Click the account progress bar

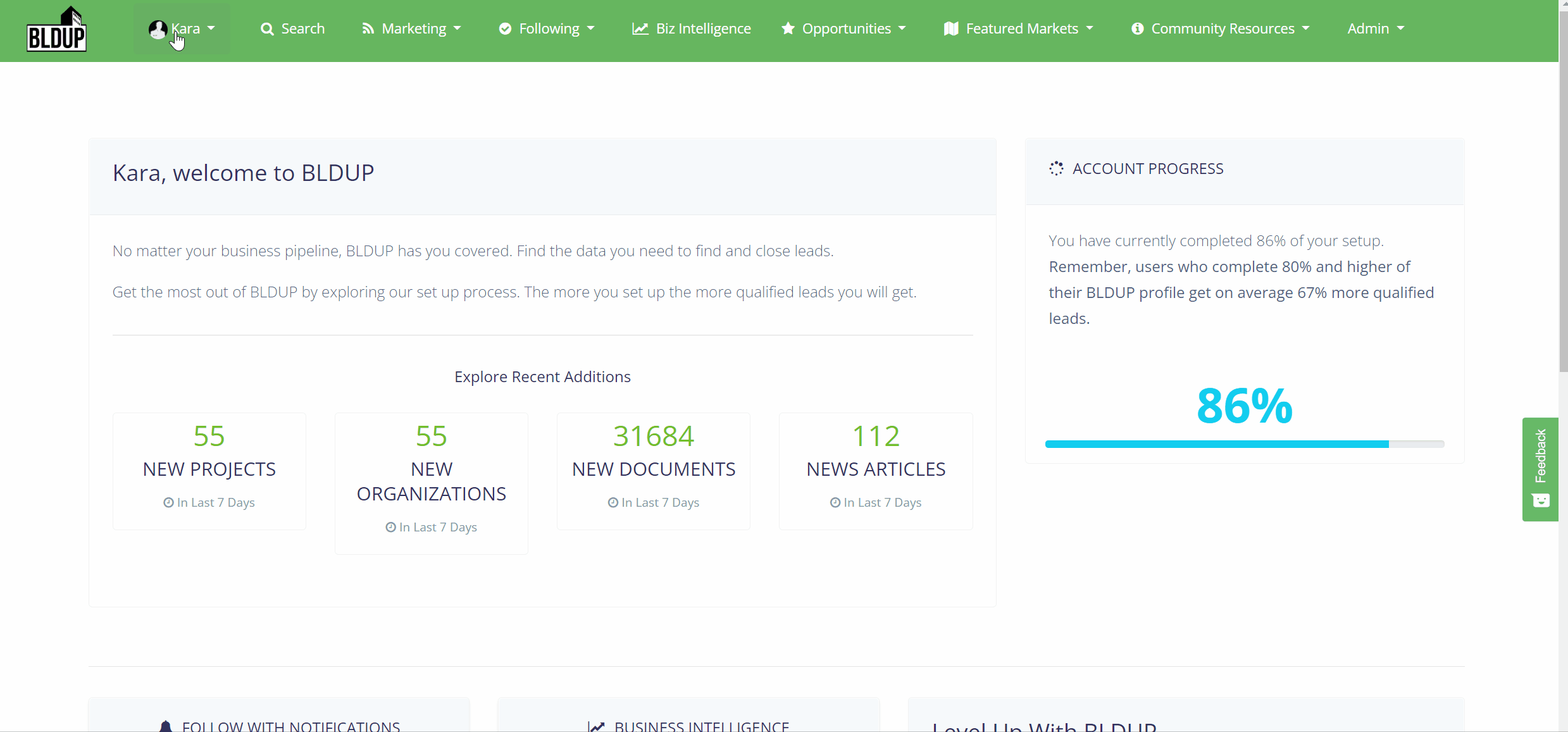pos(1245,444)
